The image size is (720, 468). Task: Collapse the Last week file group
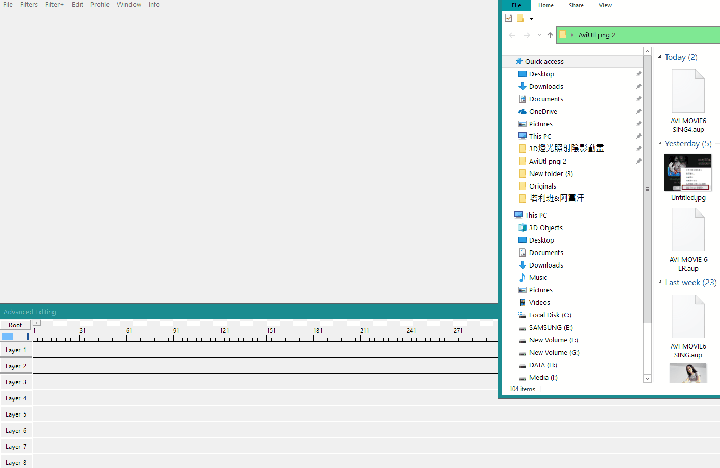pos(660,283)
